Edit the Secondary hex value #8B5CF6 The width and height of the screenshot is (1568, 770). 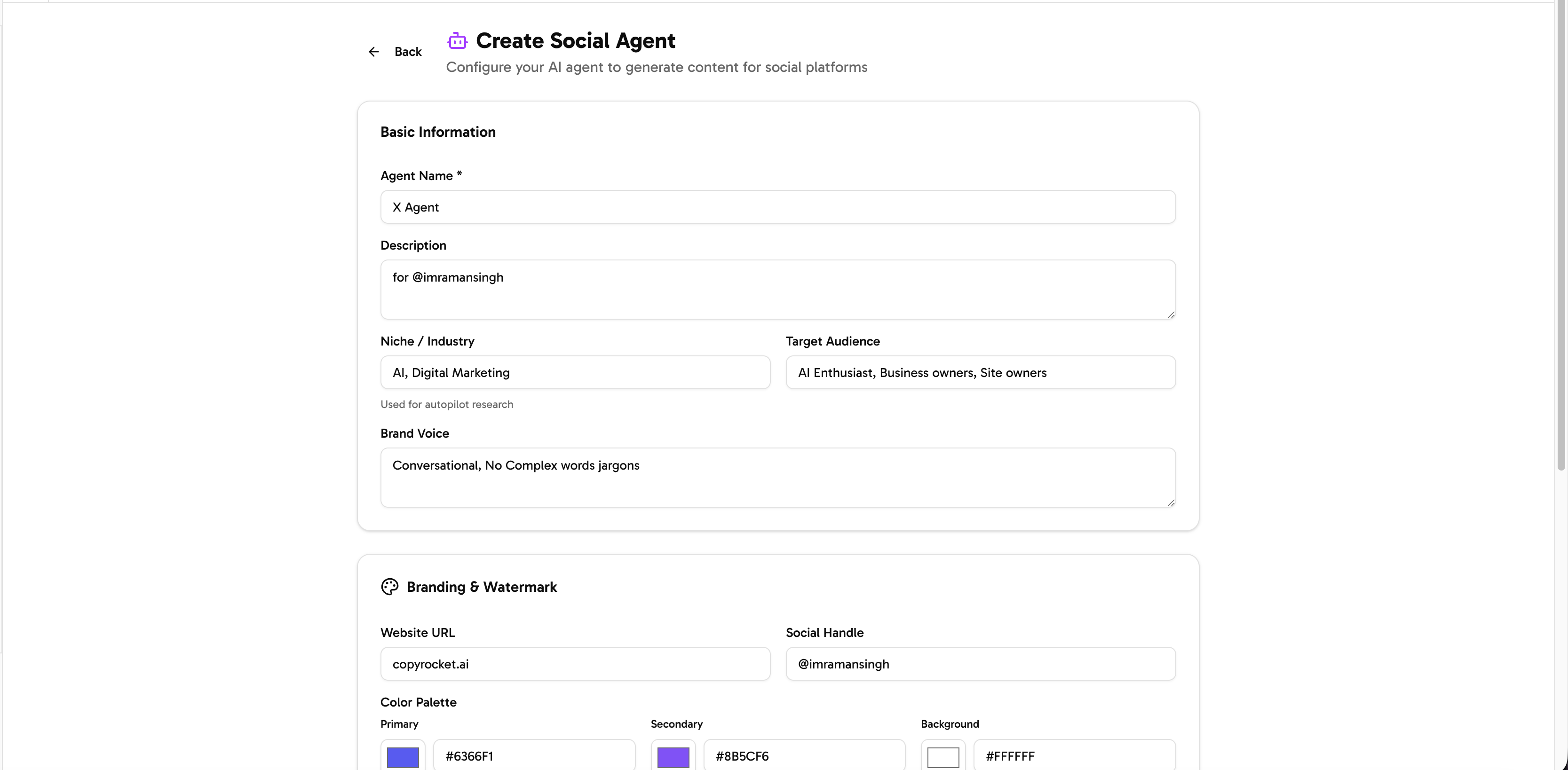tap(804, 757)
